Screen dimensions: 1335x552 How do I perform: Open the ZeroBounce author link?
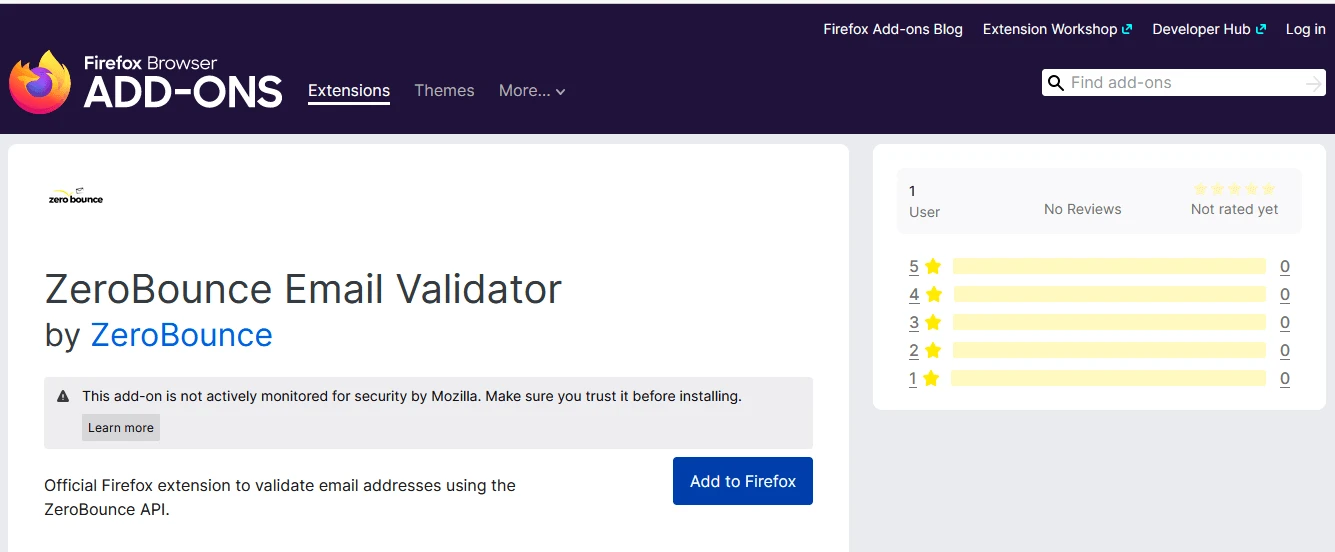pos(181,335)
